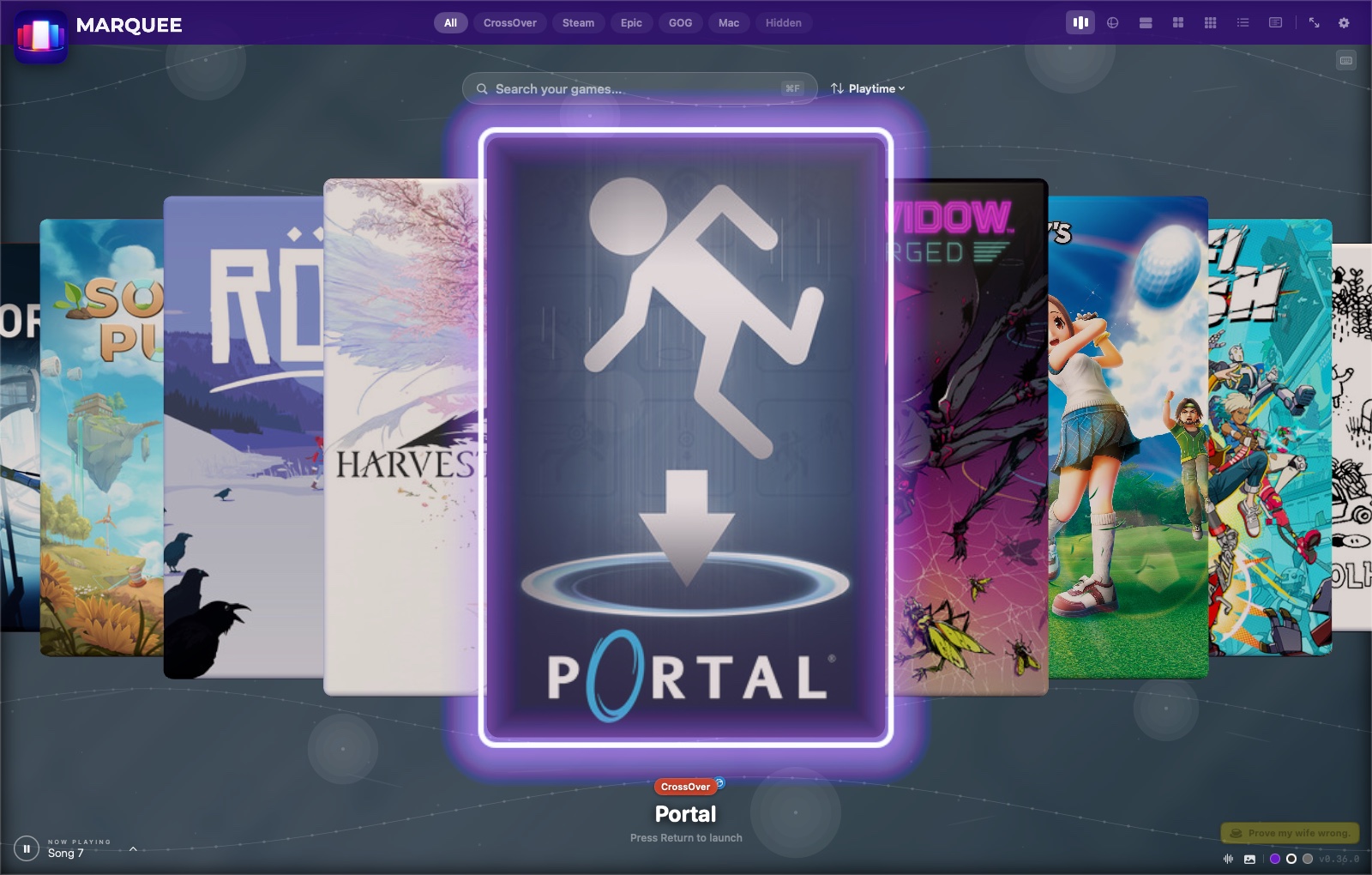Screen dimensions: 1372x875
Task: Pause the now playing Song 7
Action: point(27,849)
